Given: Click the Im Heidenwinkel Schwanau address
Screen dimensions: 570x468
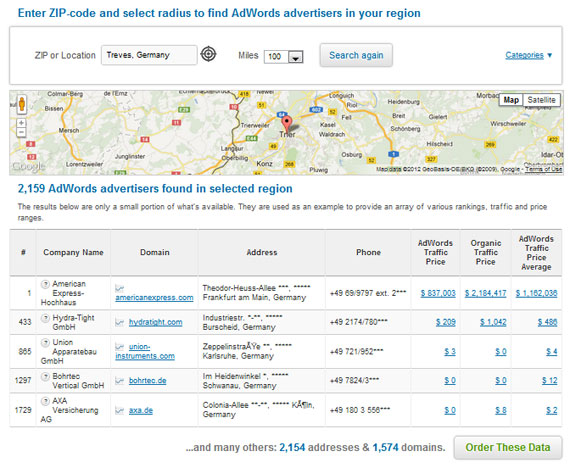Looking at the screenshot, I should [x=245, y=381].
